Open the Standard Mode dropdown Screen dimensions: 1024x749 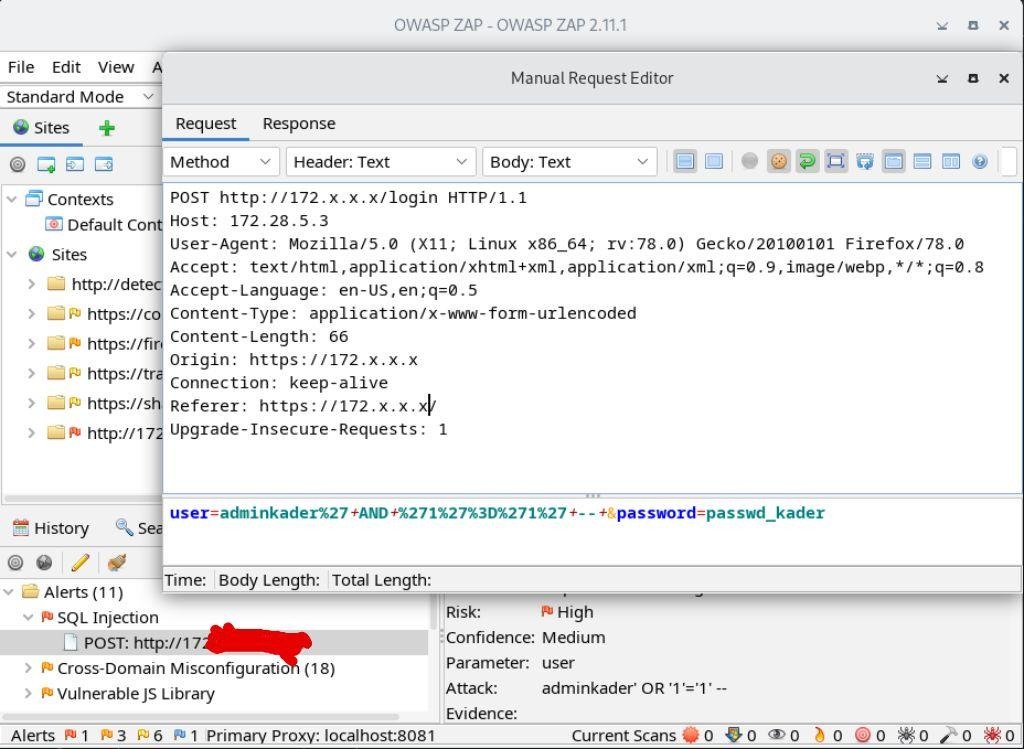(x=79, y=97)
